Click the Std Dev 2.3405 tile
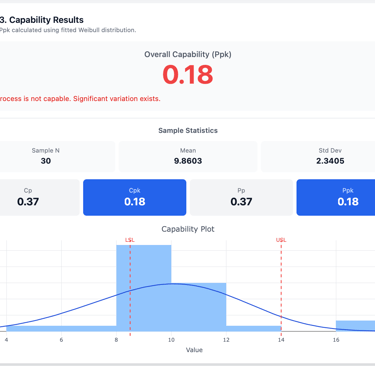The image size is (375, 366). pos(318,157)
